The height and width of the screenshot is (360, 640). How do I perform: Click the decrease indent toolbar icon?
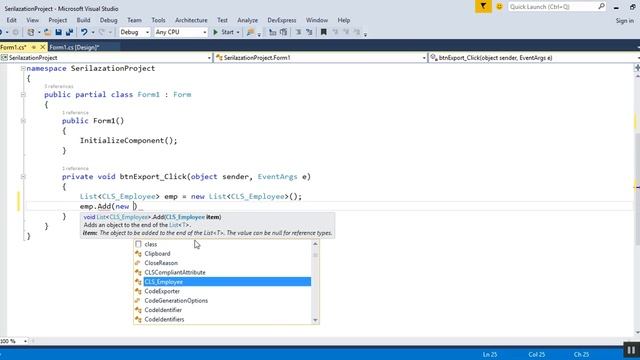(298, 32)
